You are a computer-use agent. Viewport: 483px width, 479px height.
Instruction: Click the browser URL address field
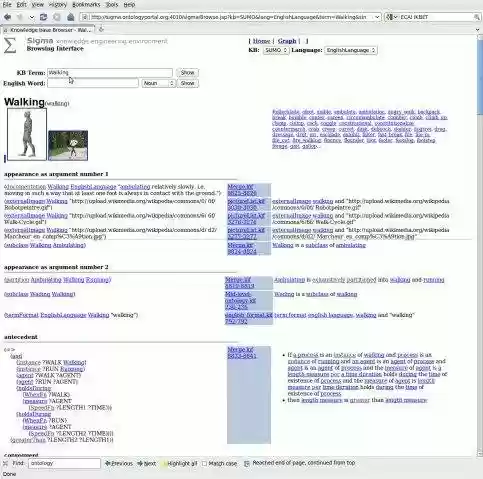coord(231,17)
